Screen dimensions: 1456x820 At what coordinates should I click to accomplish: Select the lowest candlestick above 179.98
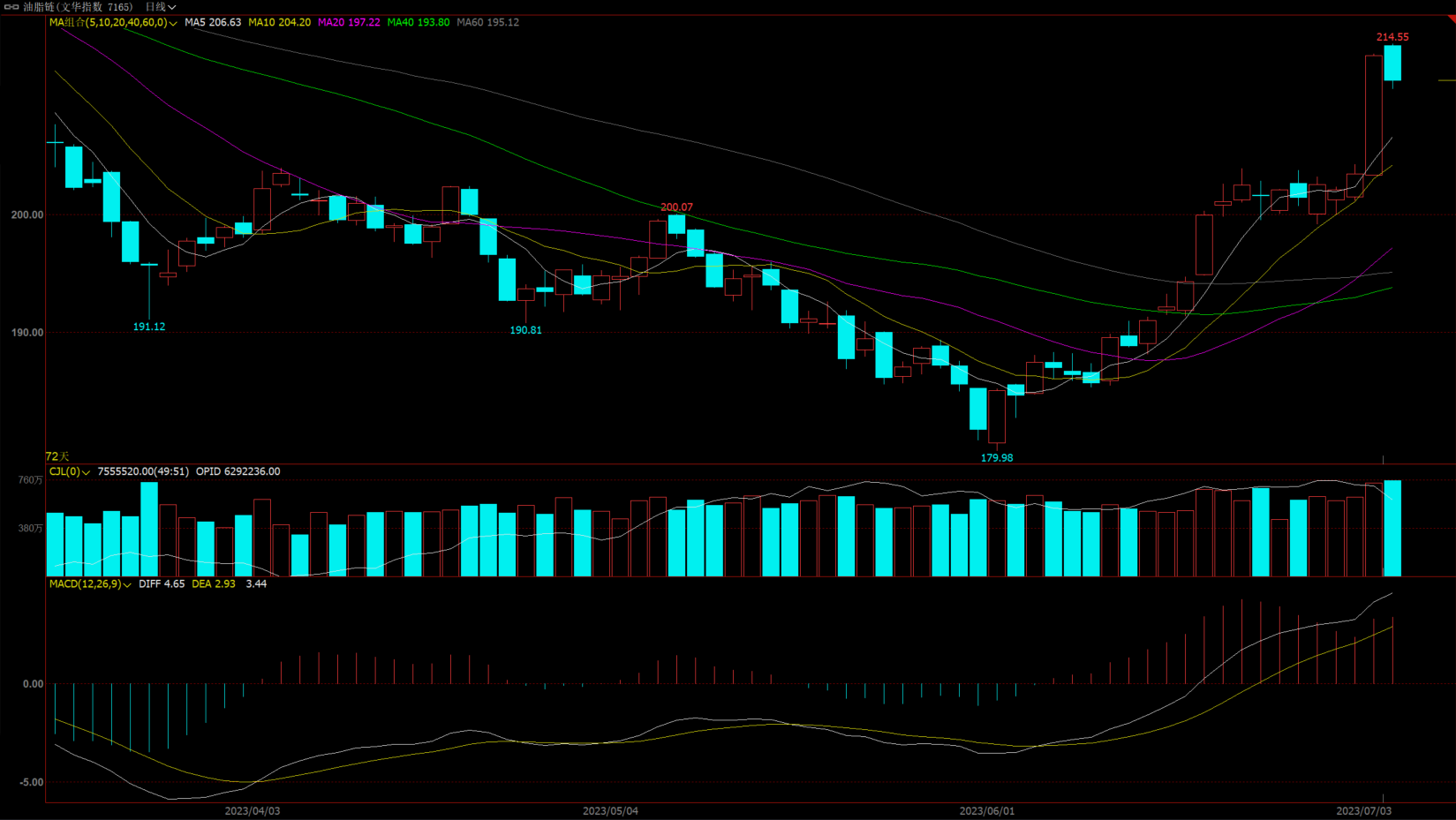[x=997, y=417]
